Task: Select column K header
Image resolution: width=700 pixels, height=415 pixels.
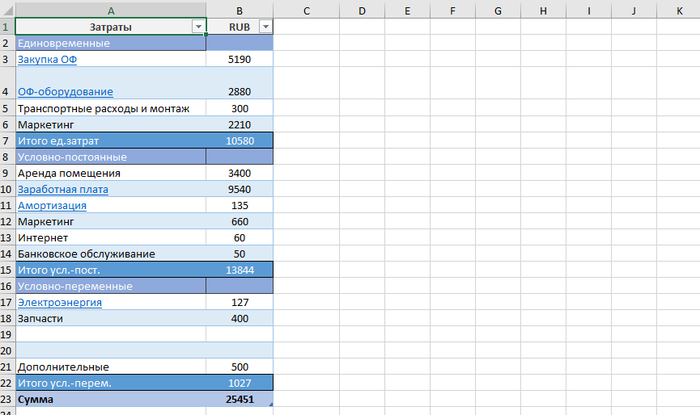Action: click(x=679, y=10)
